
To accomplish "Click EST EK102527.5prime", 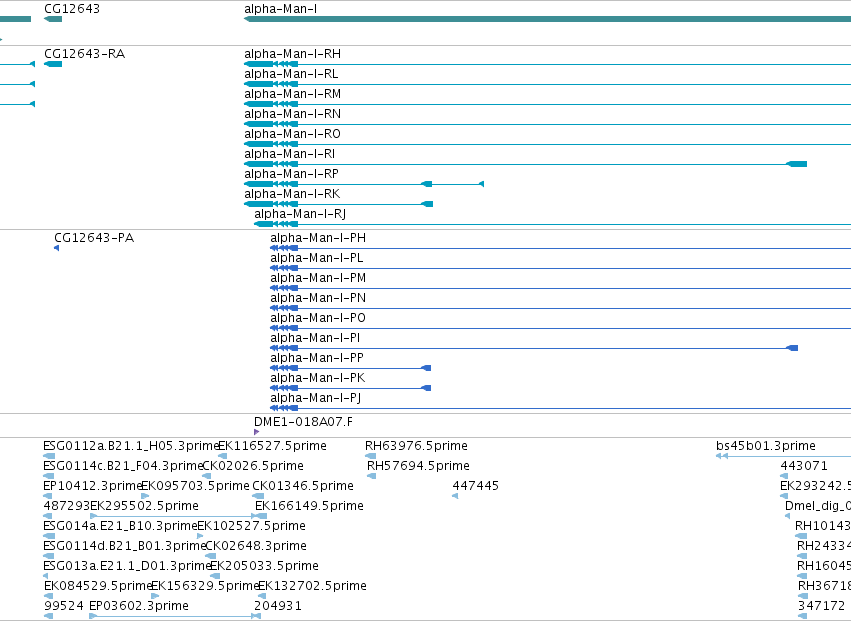I will 251,526.
